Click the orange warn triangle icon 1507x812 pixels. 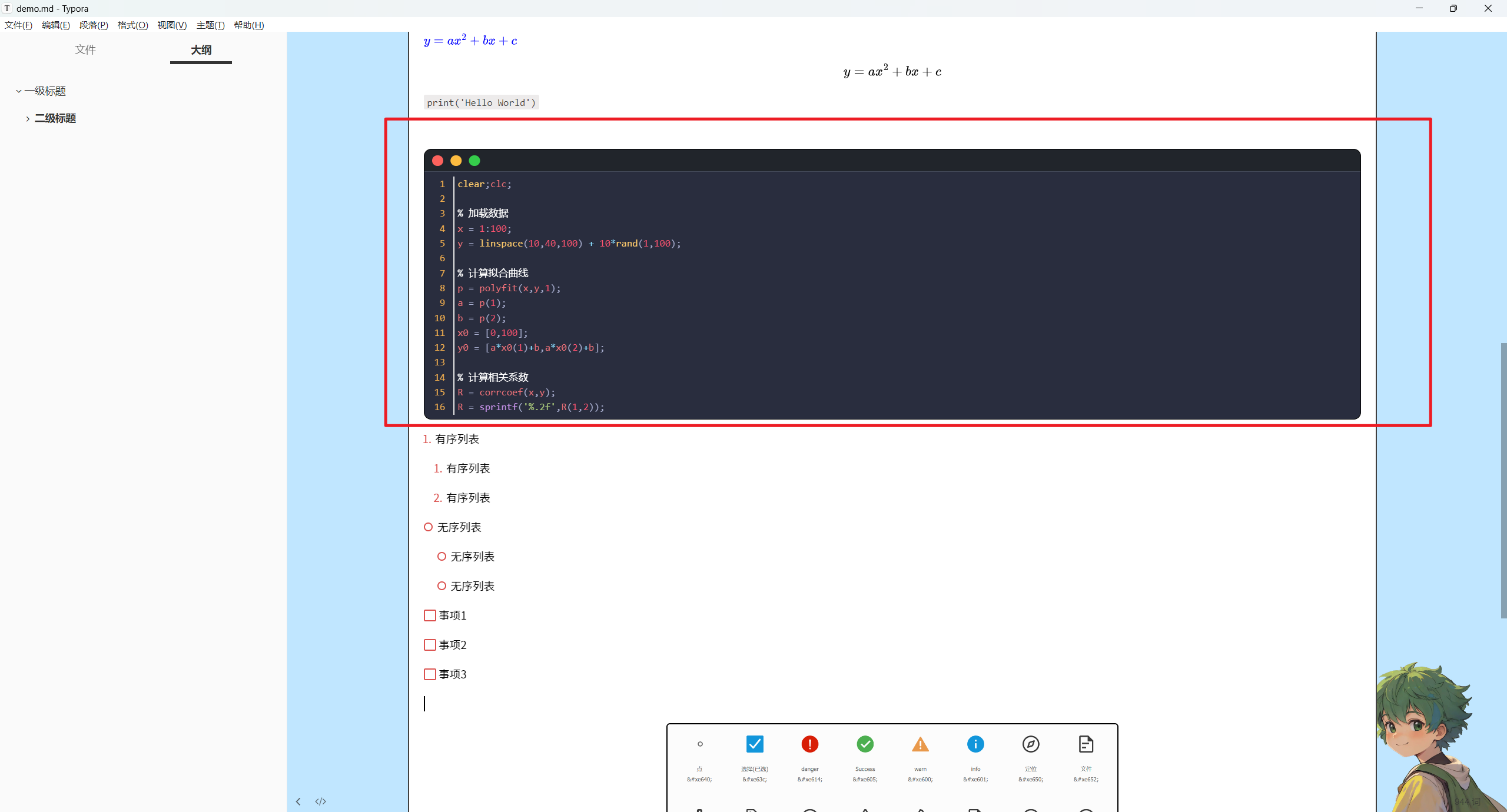click(920, 744)
